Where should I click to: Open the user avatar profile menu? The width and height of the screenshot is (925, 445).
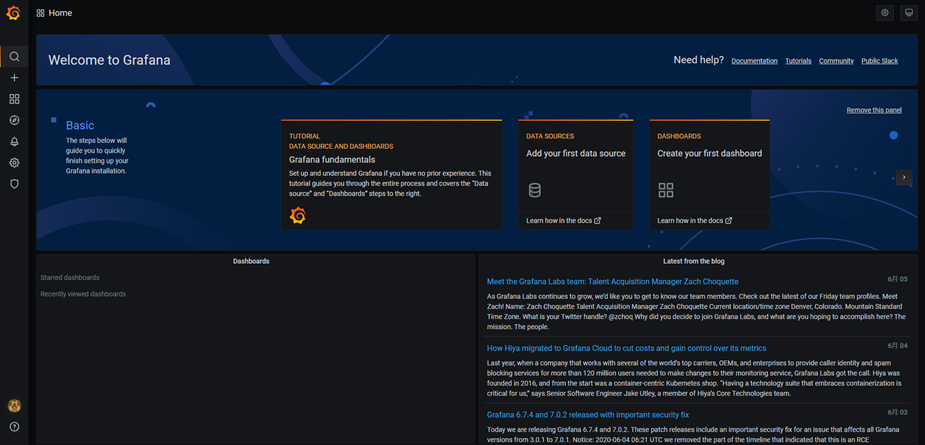tap(14, 406)
